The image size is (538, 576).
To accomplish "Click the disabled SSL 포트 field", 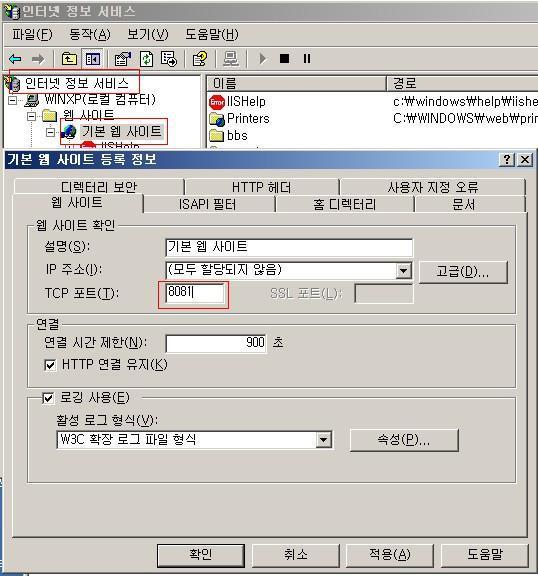I will (x=384, y=294).
